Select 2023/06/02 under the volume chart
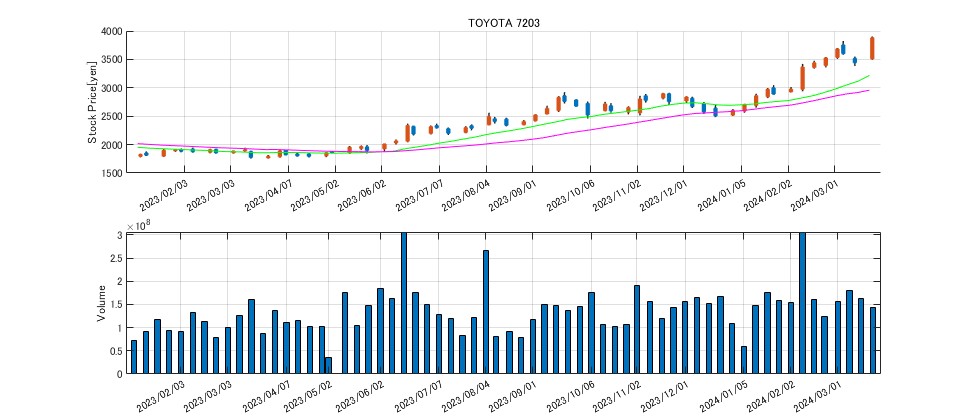This screenshot has width=973, height=420. 360,396
